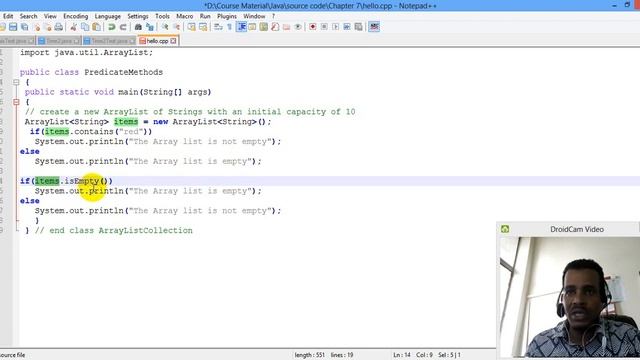This screenshot has height=360, width=640.
Task: Click the DroidCam Video title bar
Action: 577,229
